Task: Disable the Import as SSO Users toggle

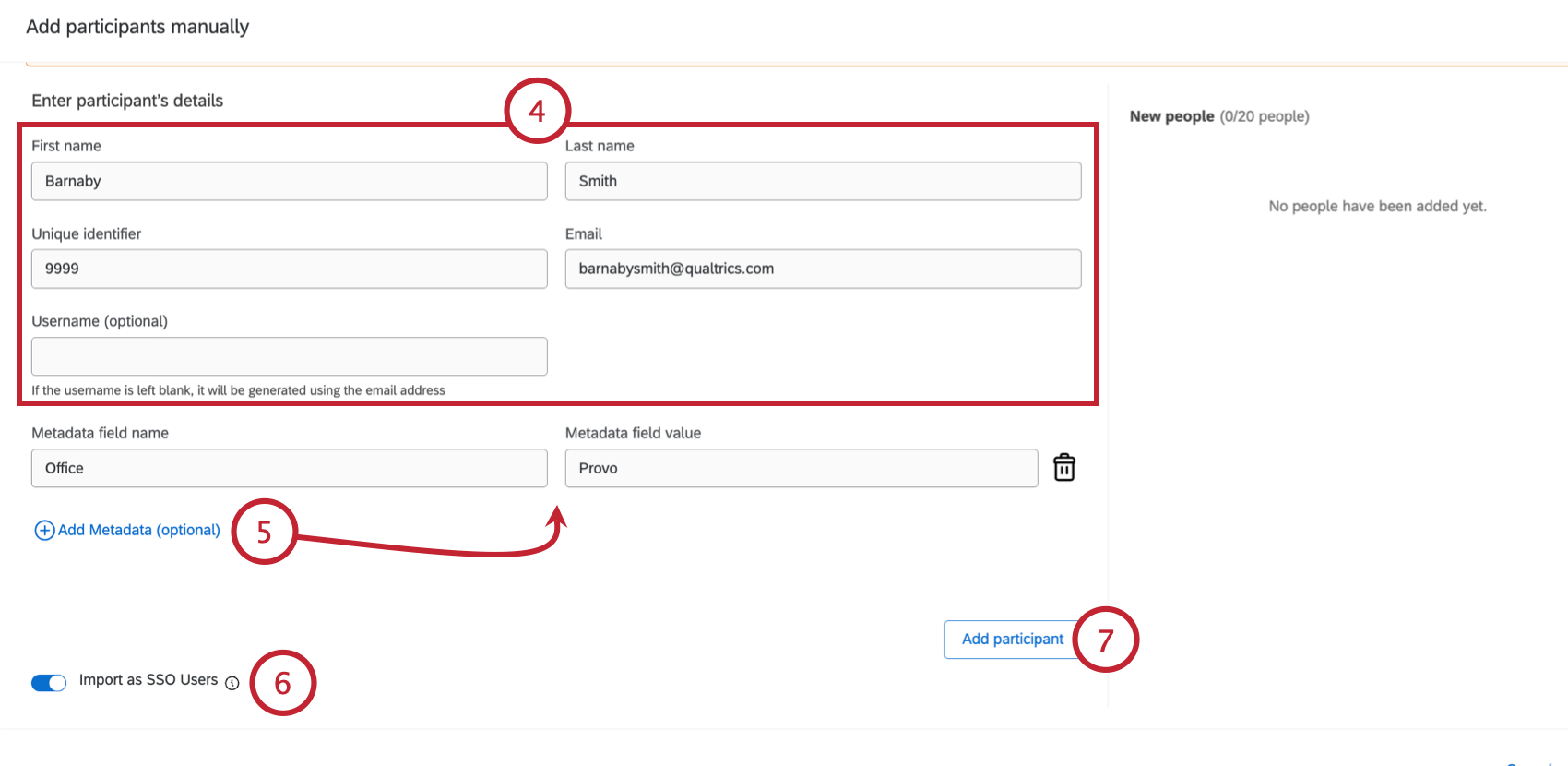Action: (x=49, y=683)
